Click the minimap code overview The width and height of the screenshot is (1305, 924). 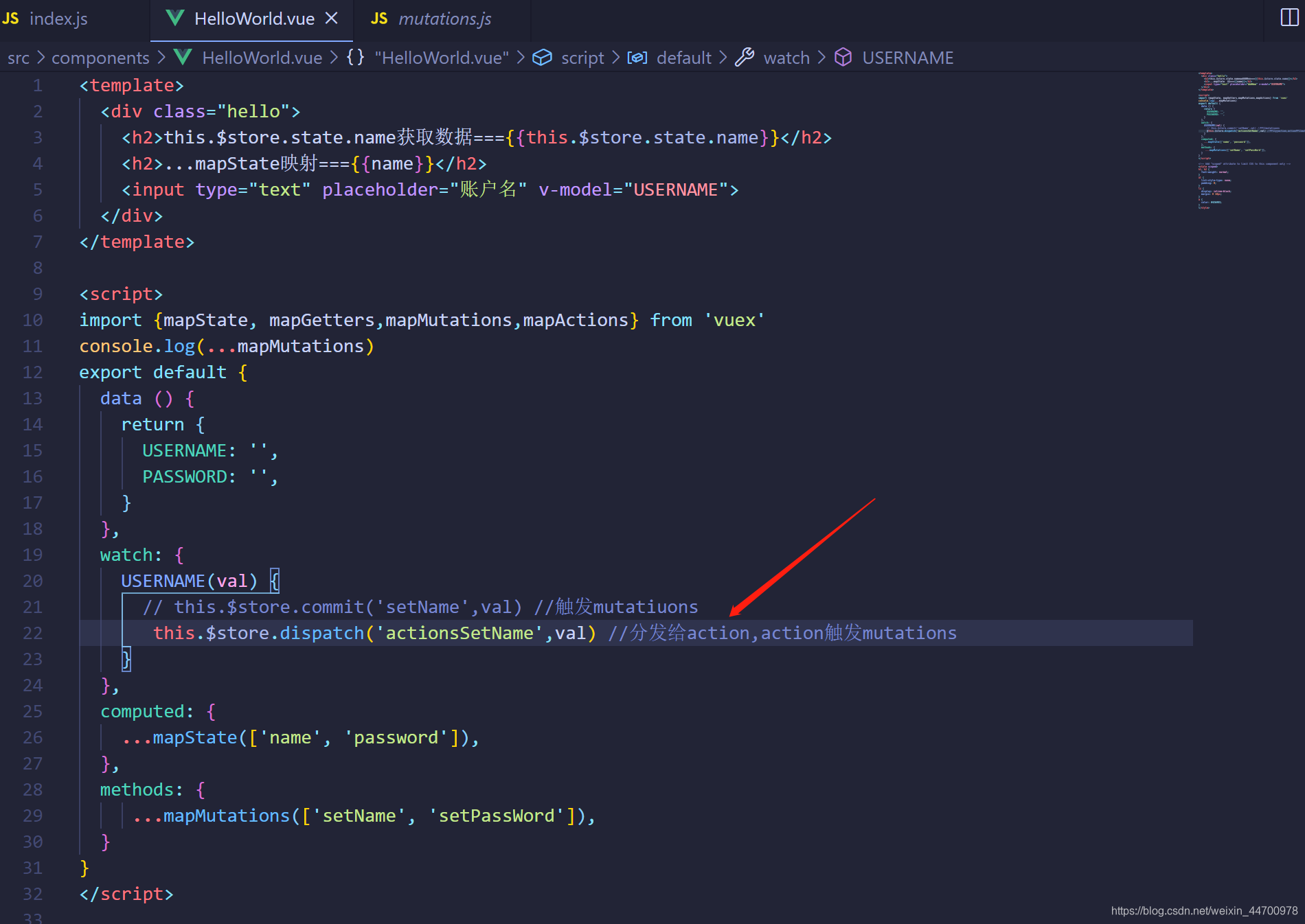[1249, 141]
